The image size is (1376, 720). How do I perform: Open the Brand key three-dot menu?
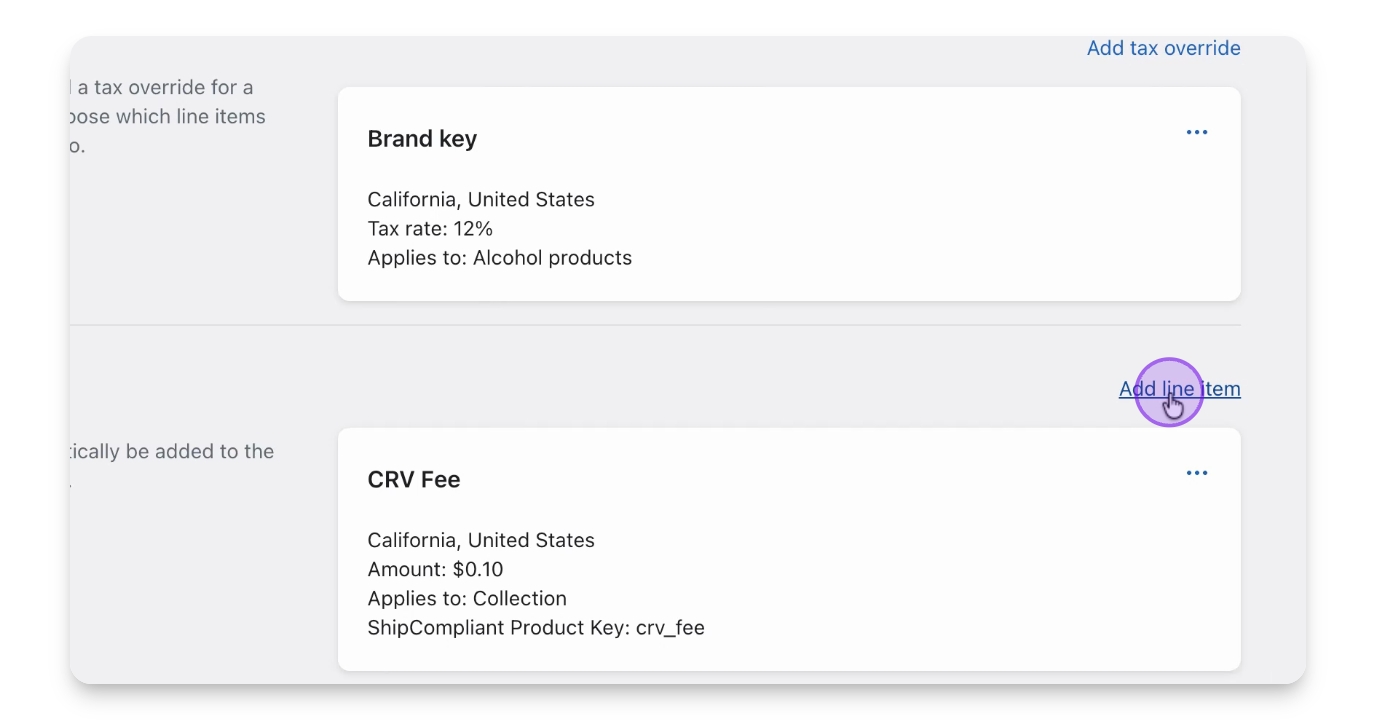pyautogui.click(x=1196, y=133)
